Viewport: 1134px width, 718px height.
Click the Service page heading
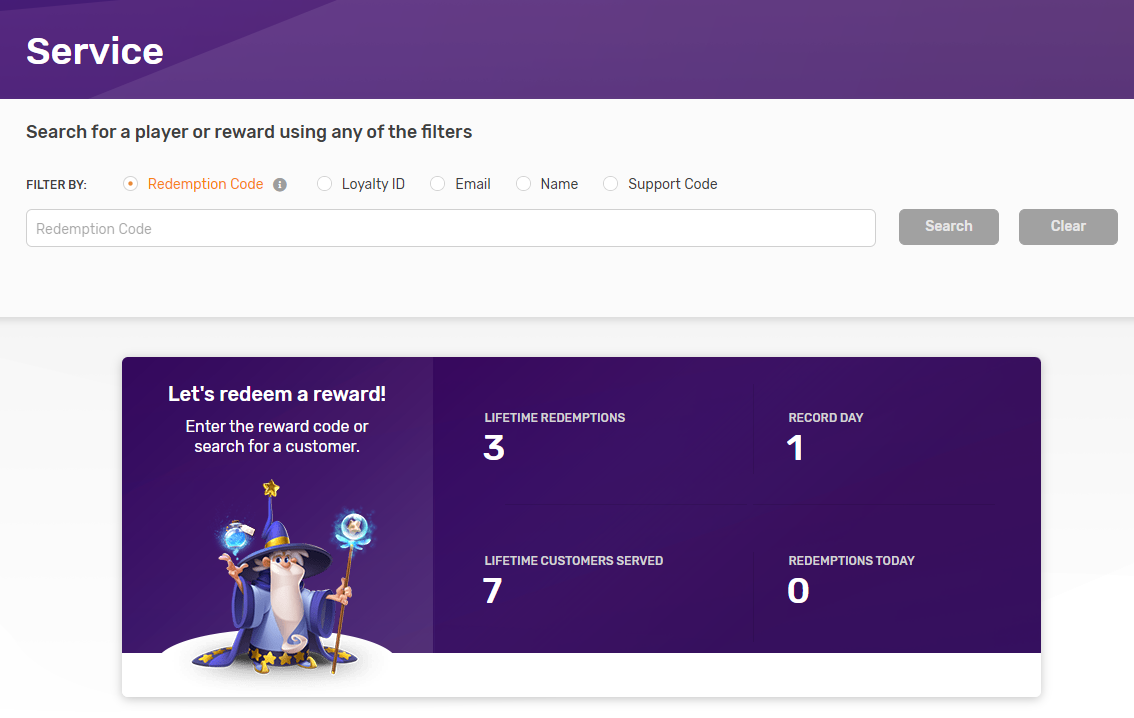[95, 51]
